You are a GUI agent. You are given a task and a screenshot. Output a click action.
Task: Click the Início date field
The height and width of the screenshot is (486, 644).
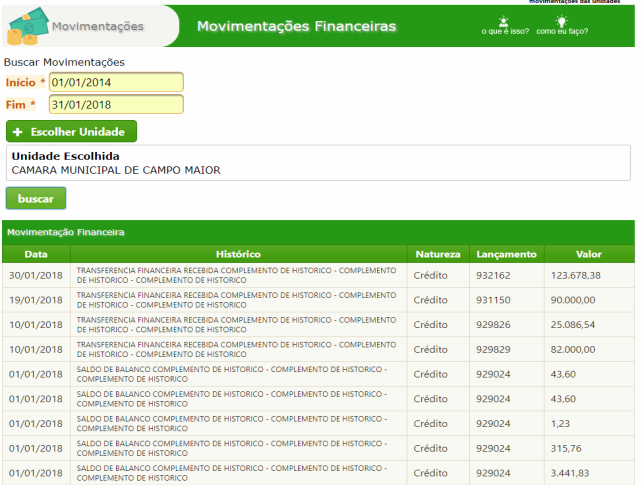(116, 82)
